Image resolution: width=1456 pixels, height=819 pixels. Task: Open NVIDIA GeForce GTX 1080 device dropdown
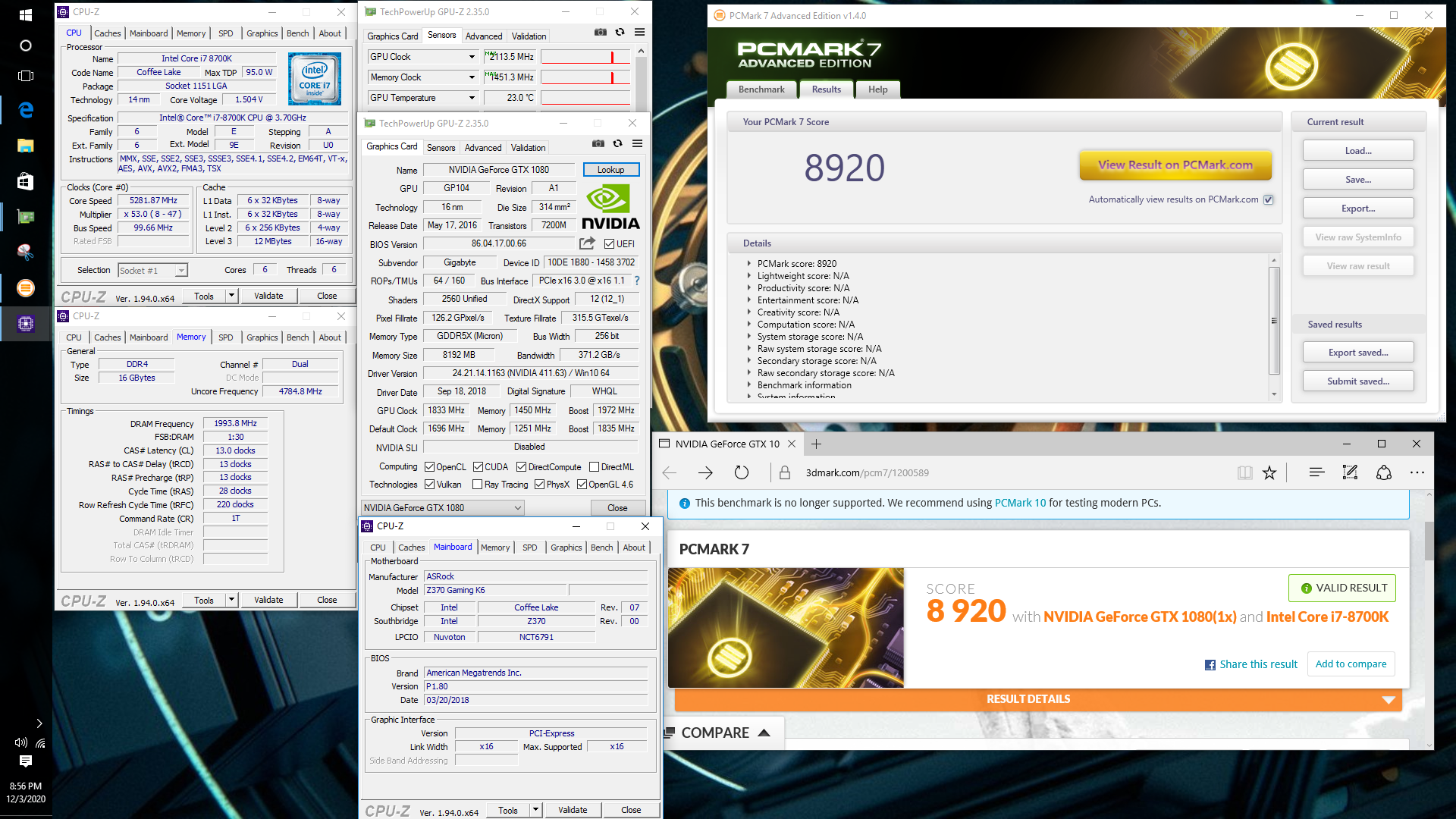443,508
